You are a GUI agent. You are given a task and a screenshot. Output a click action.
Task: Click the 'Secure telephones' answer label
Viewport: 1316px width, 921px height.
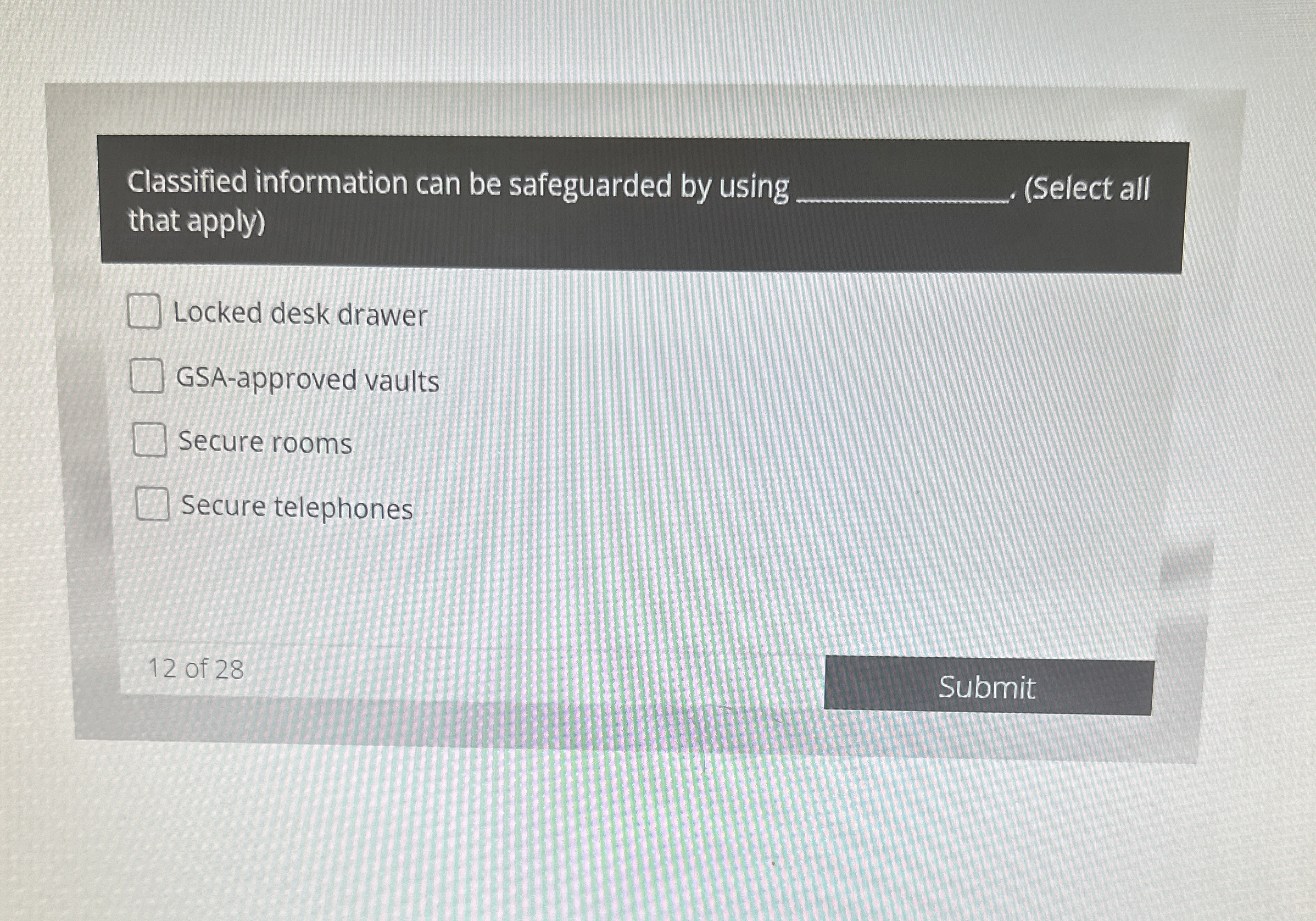[x=297, y=508]
